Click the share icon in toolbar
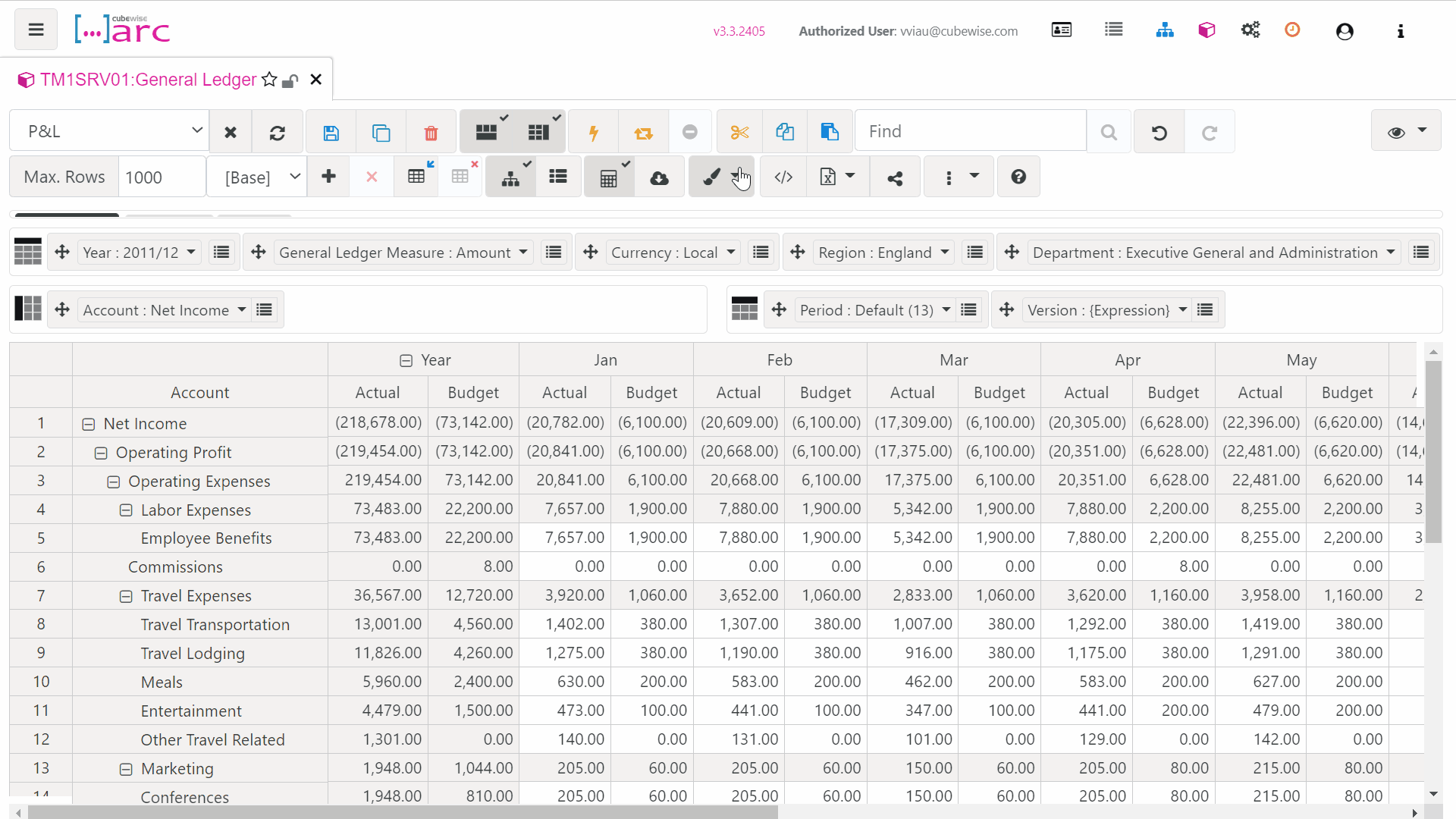The image size is (1456, 819). pyautogui.click(x=895, y=177)
